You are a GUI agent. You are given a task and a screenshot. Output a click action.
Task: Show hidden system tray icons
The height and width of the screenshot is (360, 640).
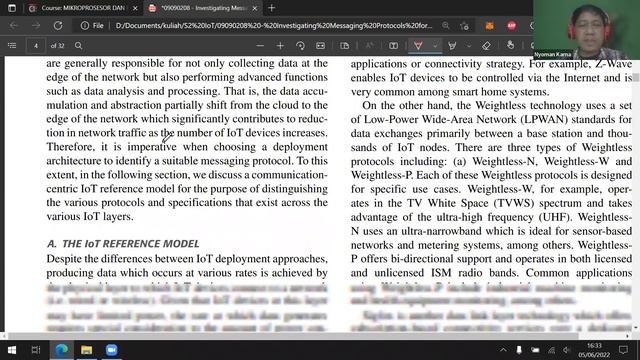coord(503,350)
